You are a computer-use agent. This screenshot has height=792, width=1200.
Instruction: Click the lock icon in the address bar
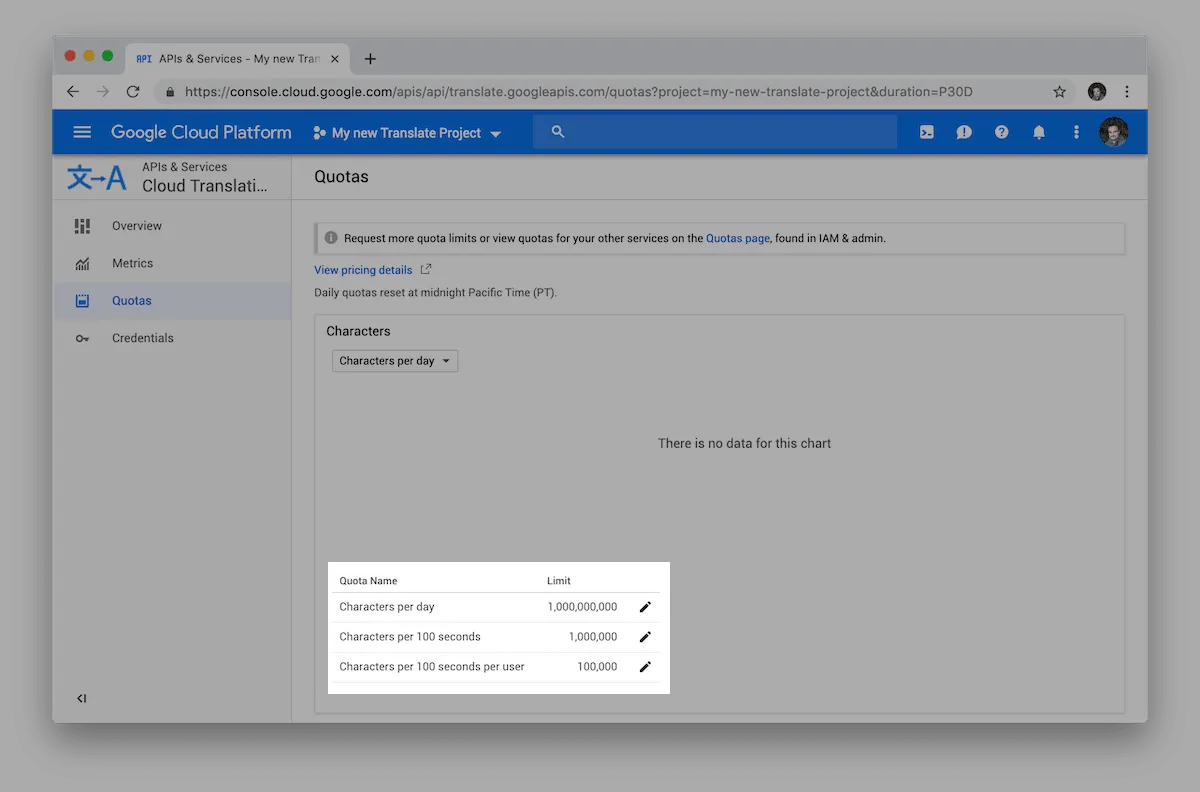coord(170,91)
